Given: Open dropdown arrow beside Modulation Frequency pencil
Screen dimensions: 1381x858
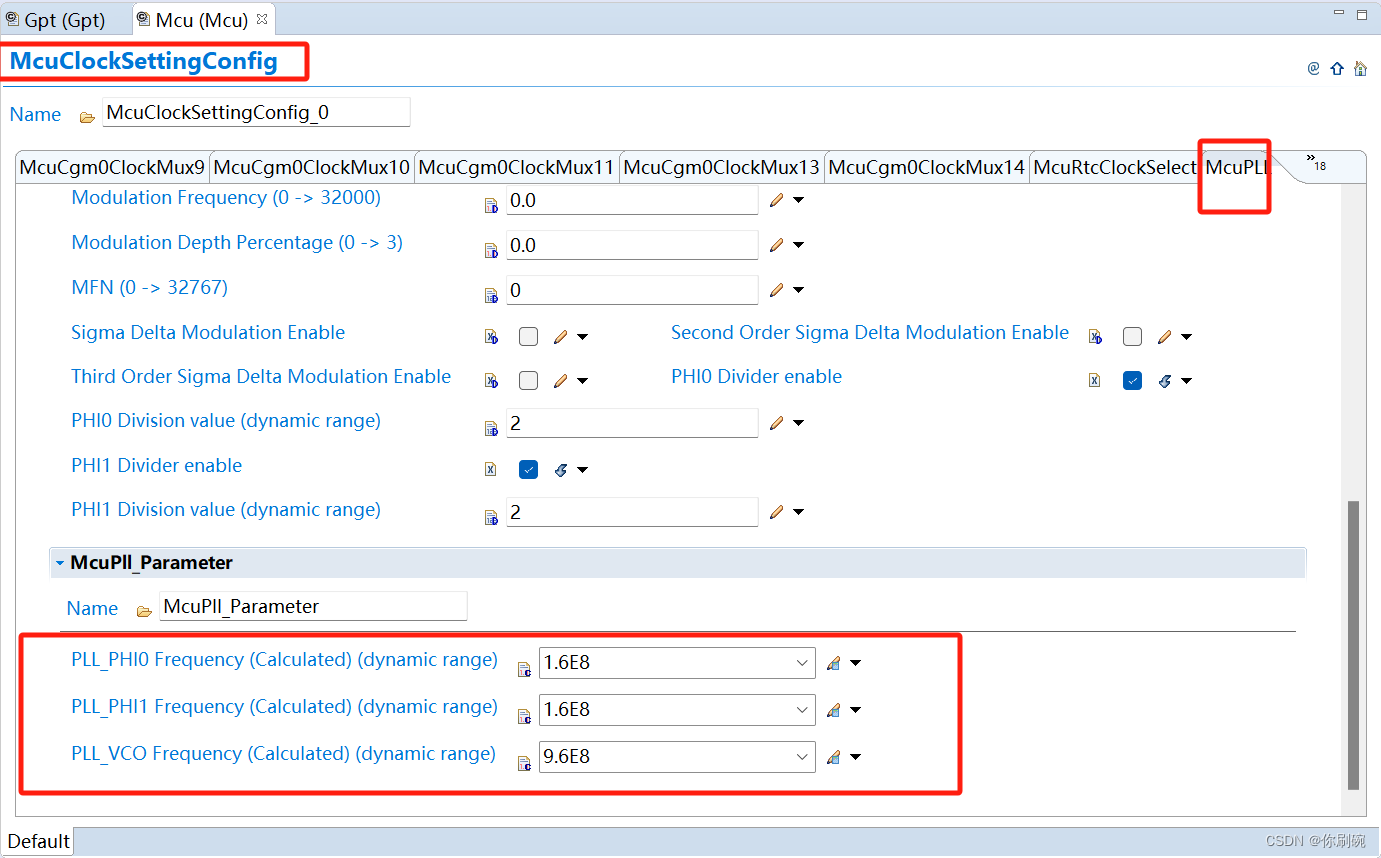Looking at the screenshot, I should 798,201.
